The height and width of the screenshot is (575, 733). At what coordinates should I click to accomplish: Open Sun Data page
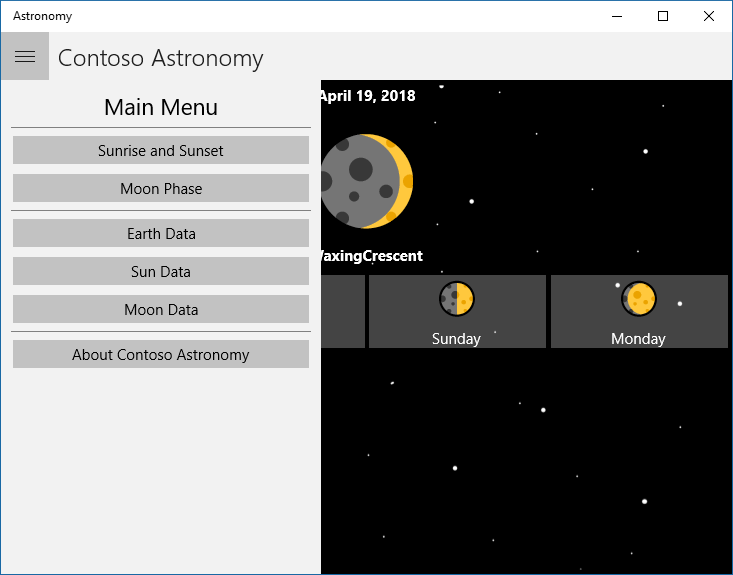point(161,271)
